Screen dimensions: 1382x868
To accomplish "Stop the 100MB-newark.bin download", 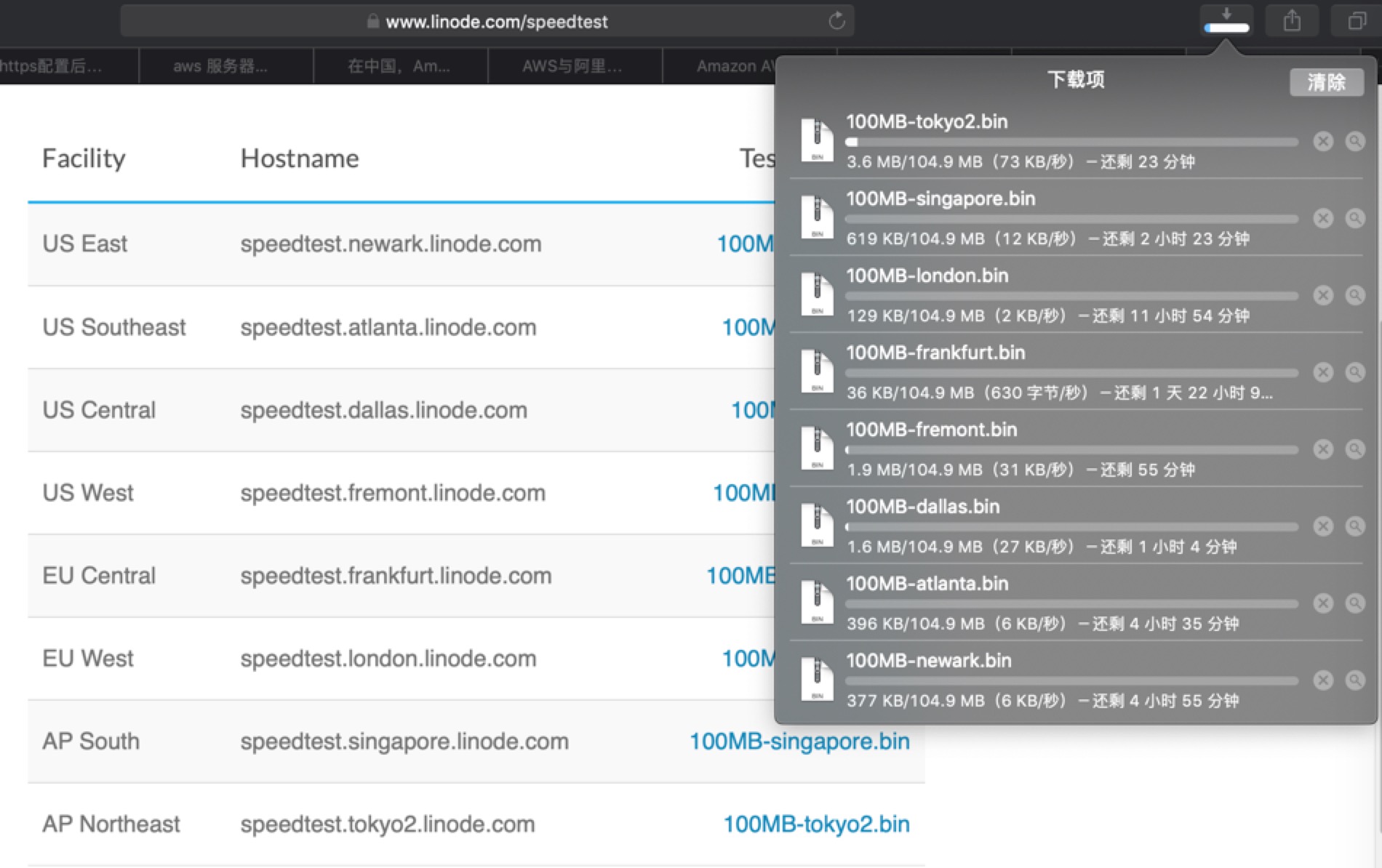I will tap(1323, 680).
